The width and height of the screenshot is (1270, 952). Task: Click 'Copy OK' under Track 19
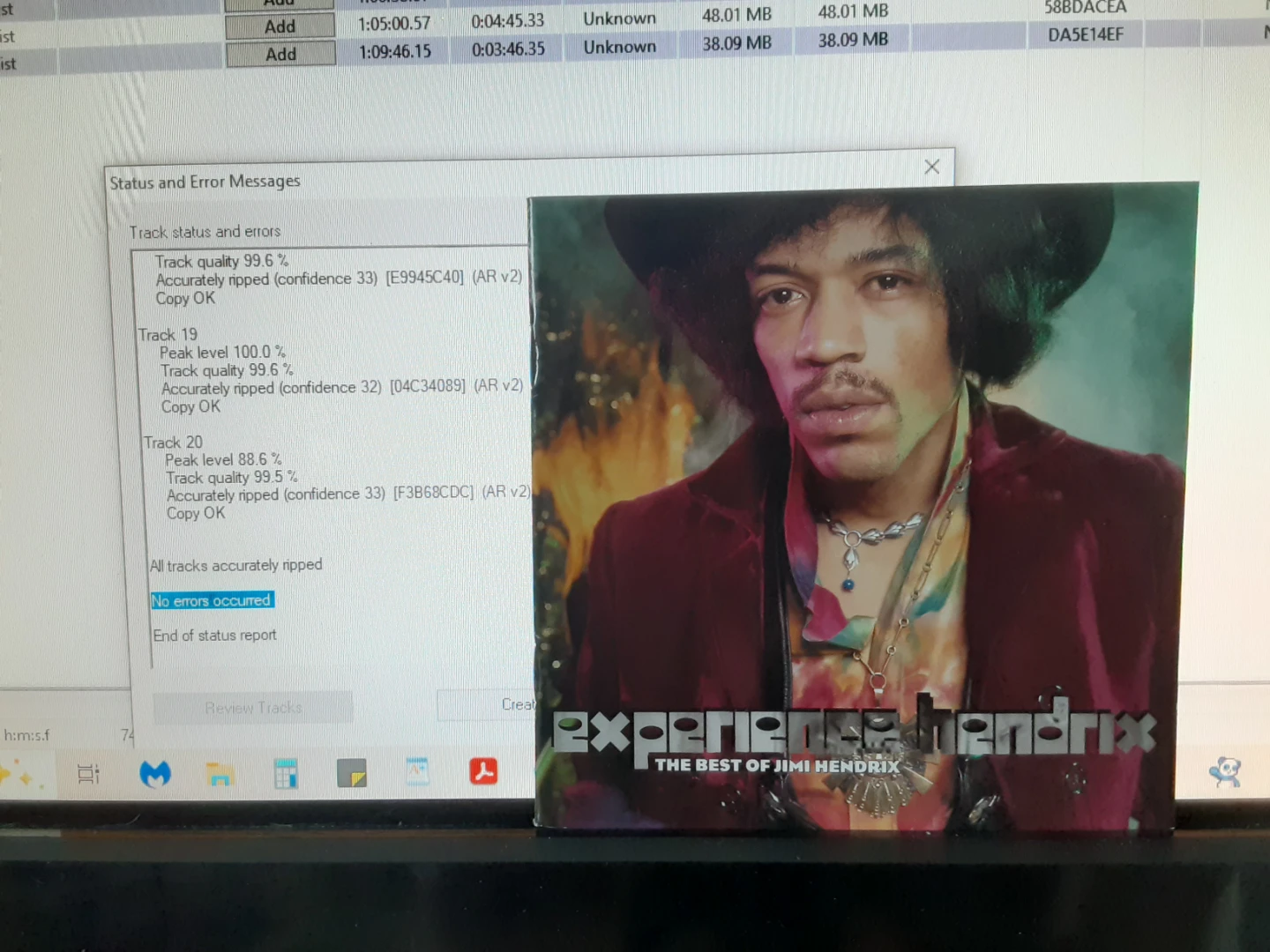tap(190, 406)
